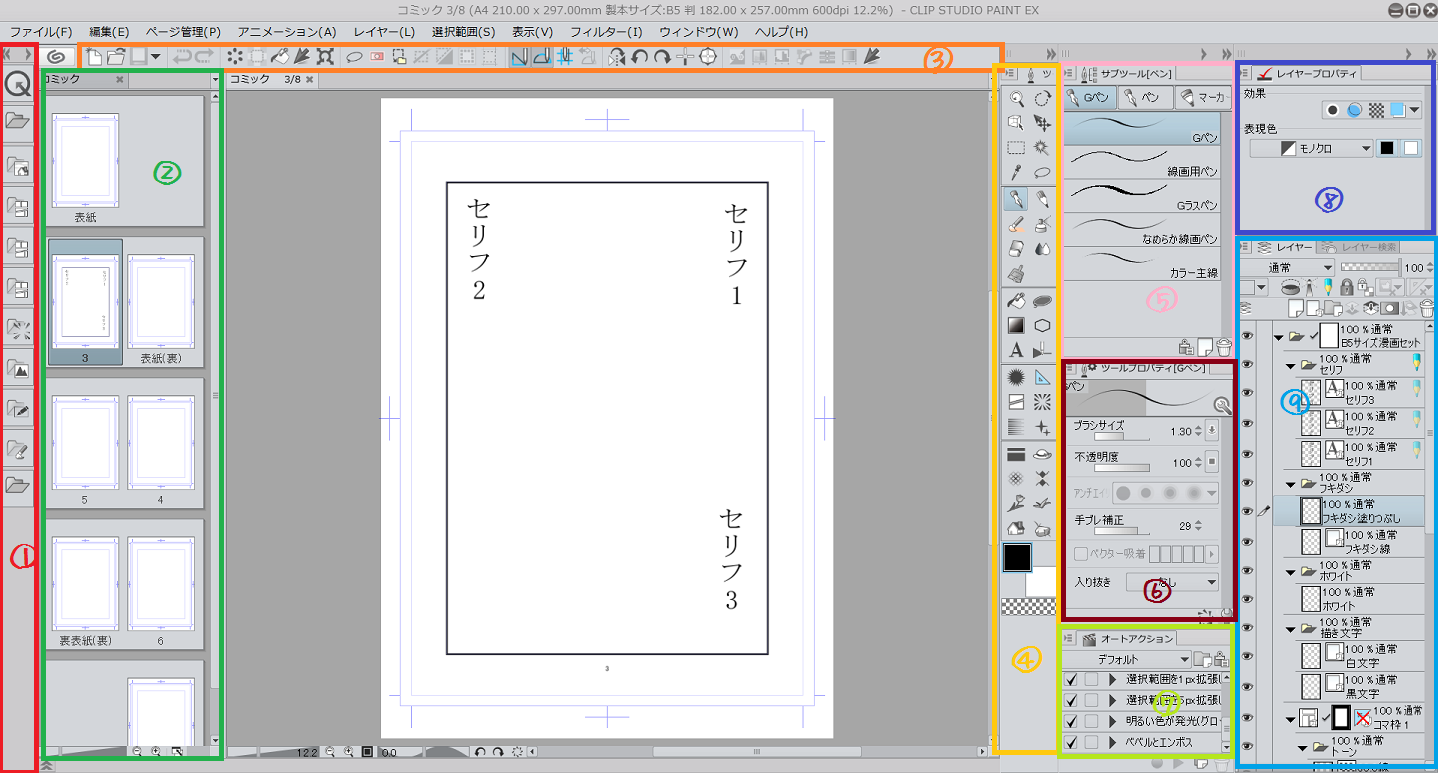Select the G-pen (Pen) tool in toolbox
The width and height of the screenshot is (1438, 773).
1016,199
